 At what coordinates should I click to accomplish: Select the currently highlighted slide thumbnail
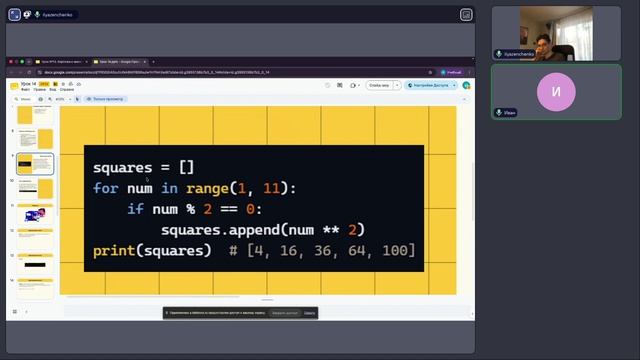tap(35, 164)
